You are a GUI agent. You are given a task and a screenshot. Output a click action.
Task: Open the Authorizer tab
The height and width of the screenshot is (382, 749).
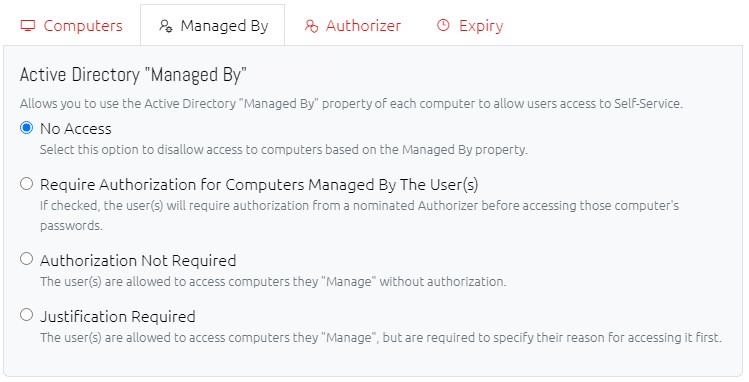tap(353, 25)
